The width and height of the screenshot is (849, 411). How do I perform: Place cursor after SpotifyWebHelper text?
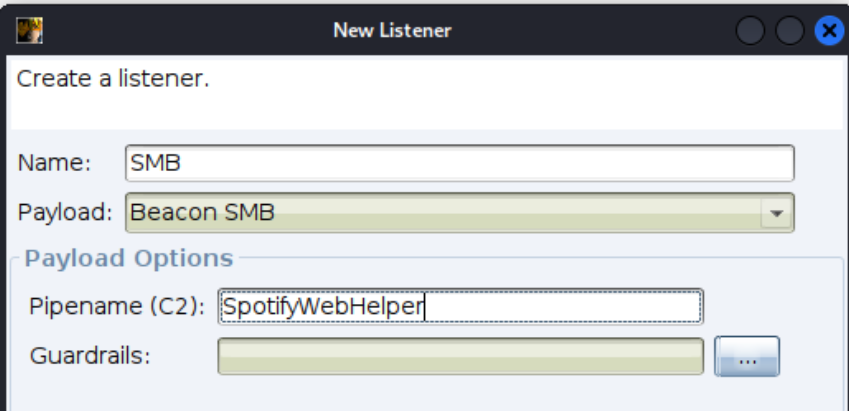point(426,306)
